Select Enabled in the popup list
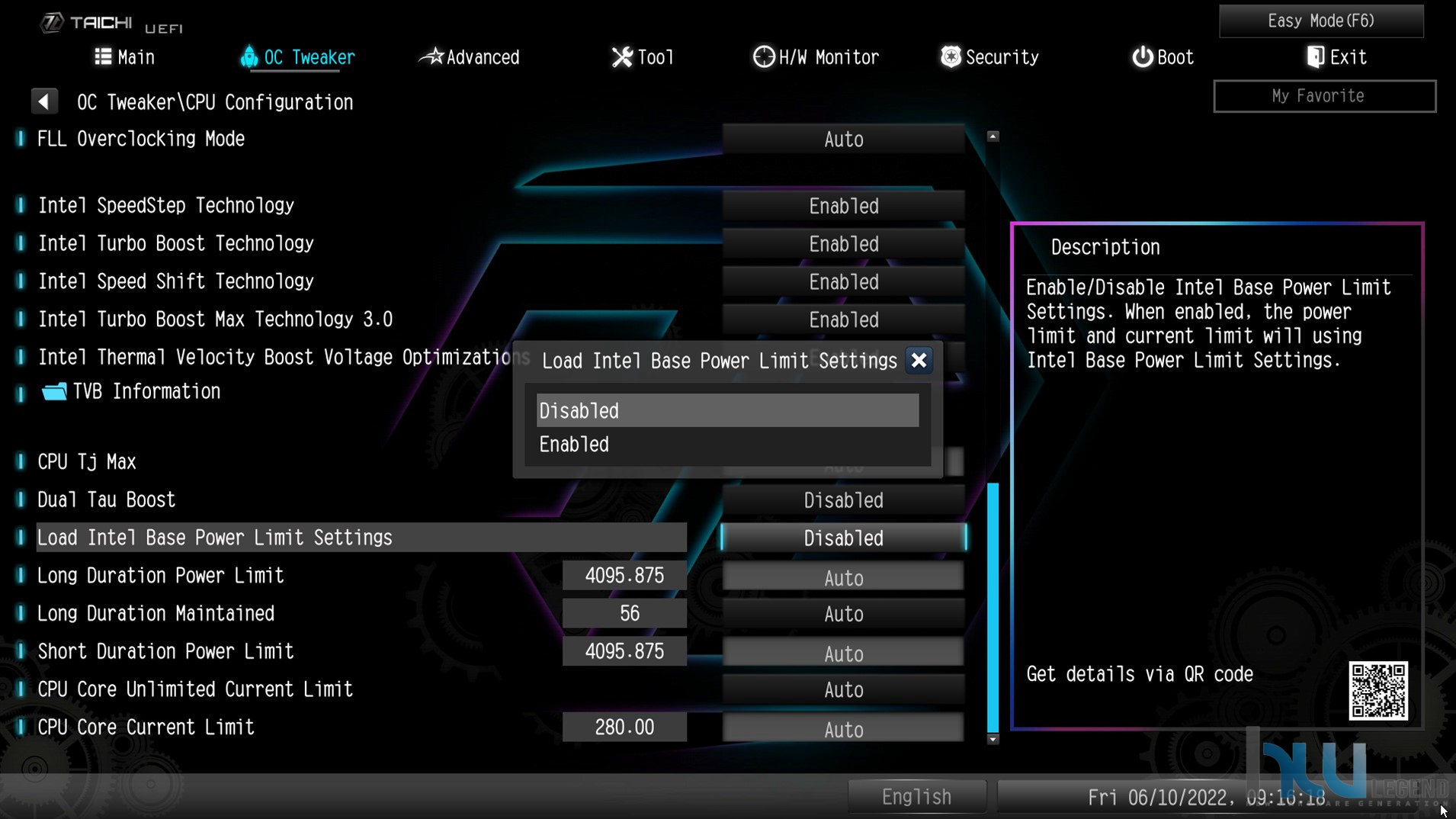 (x=727, y=445)
